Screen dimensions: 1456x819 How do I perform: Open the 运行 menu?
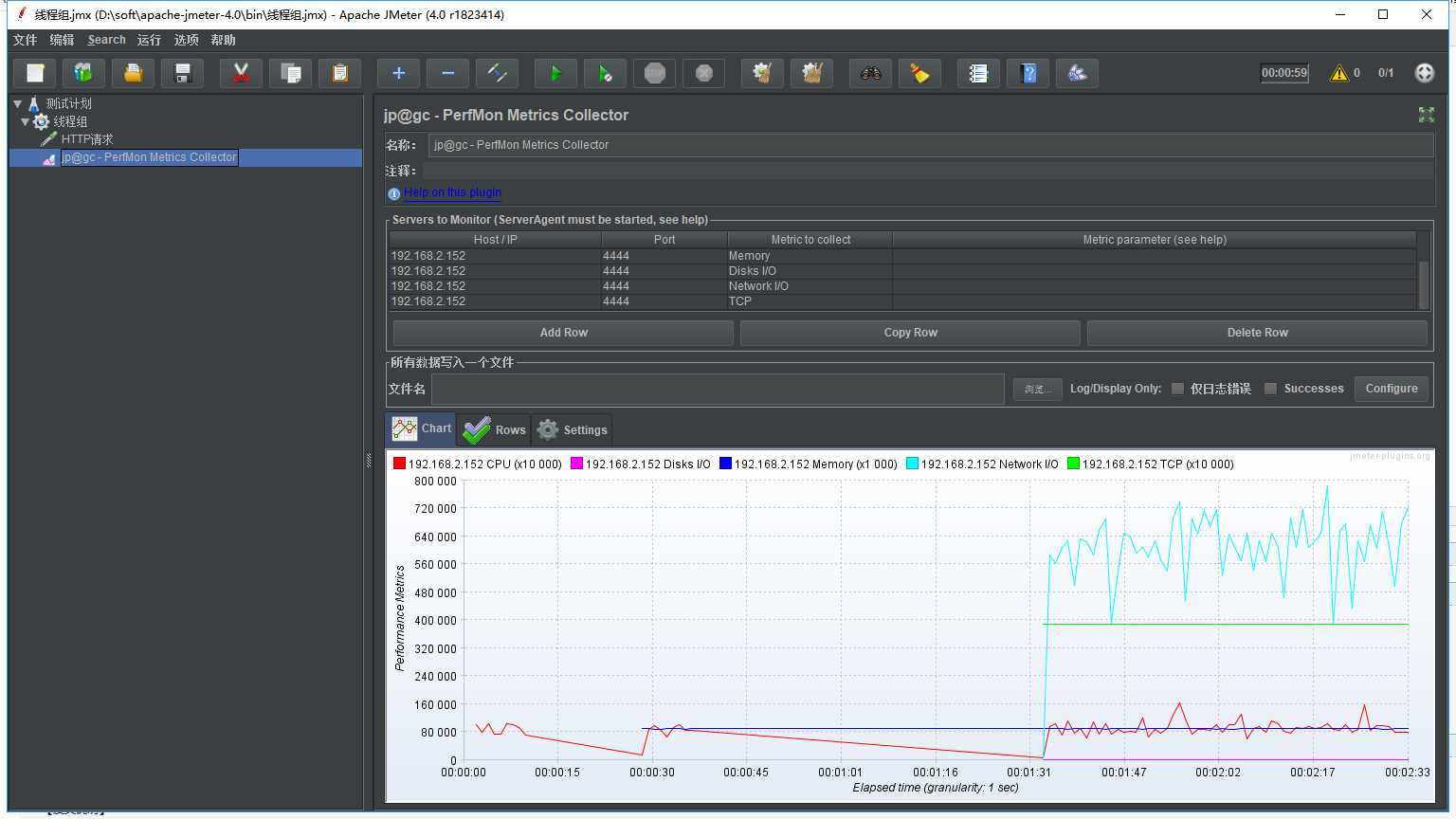tap(149, 40)
